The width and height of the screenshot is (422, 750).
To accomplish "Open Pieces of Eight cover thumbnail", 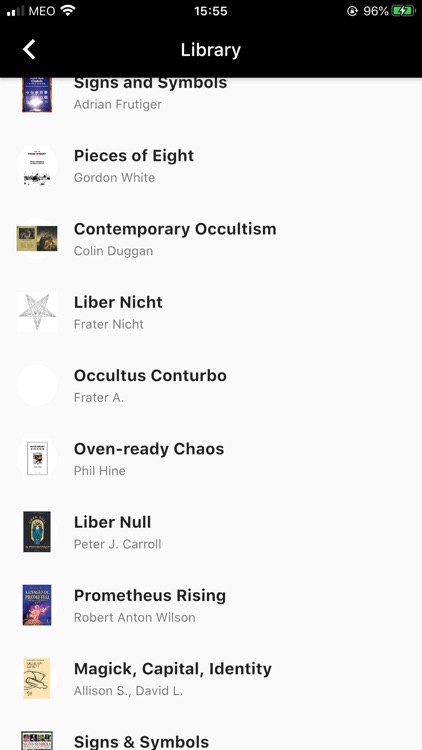I will pos(37,165).
